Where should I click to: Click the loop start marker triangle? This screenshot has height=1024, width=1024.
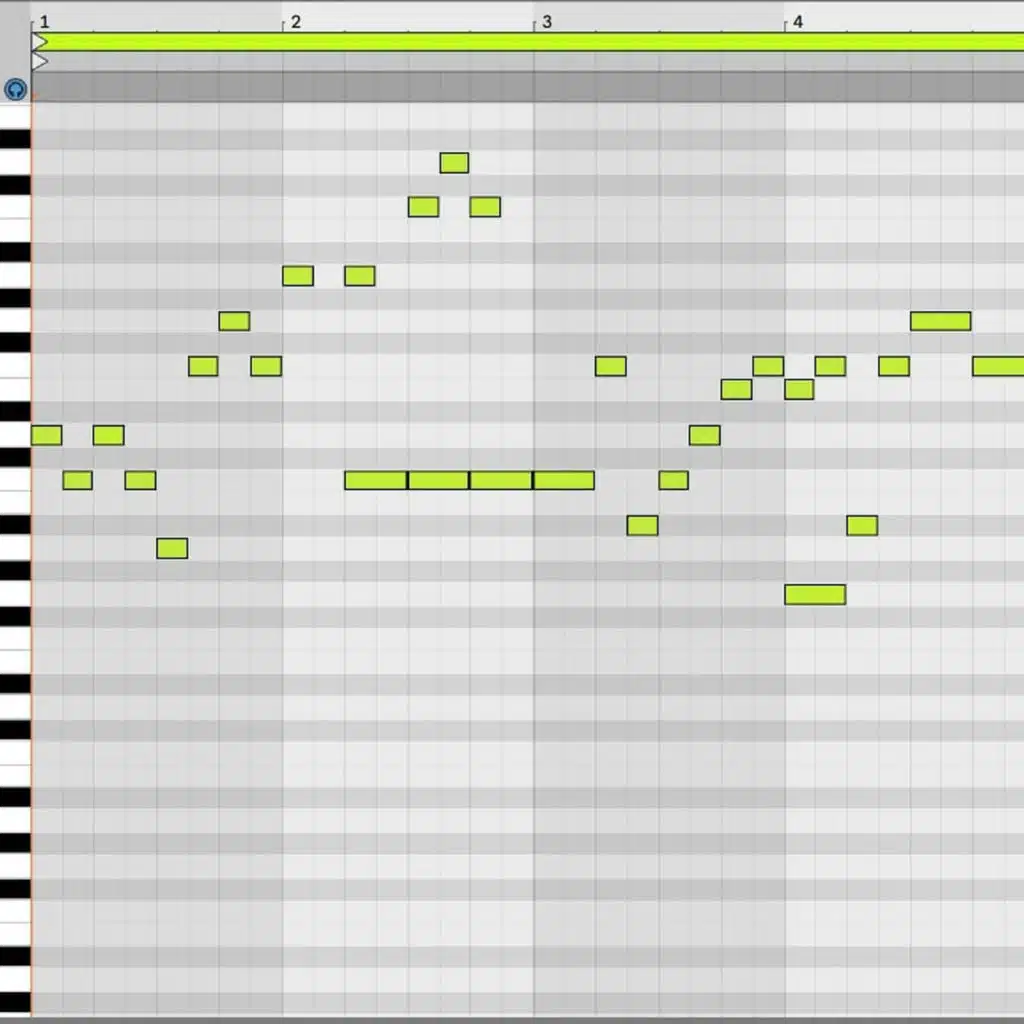point(40,42)
